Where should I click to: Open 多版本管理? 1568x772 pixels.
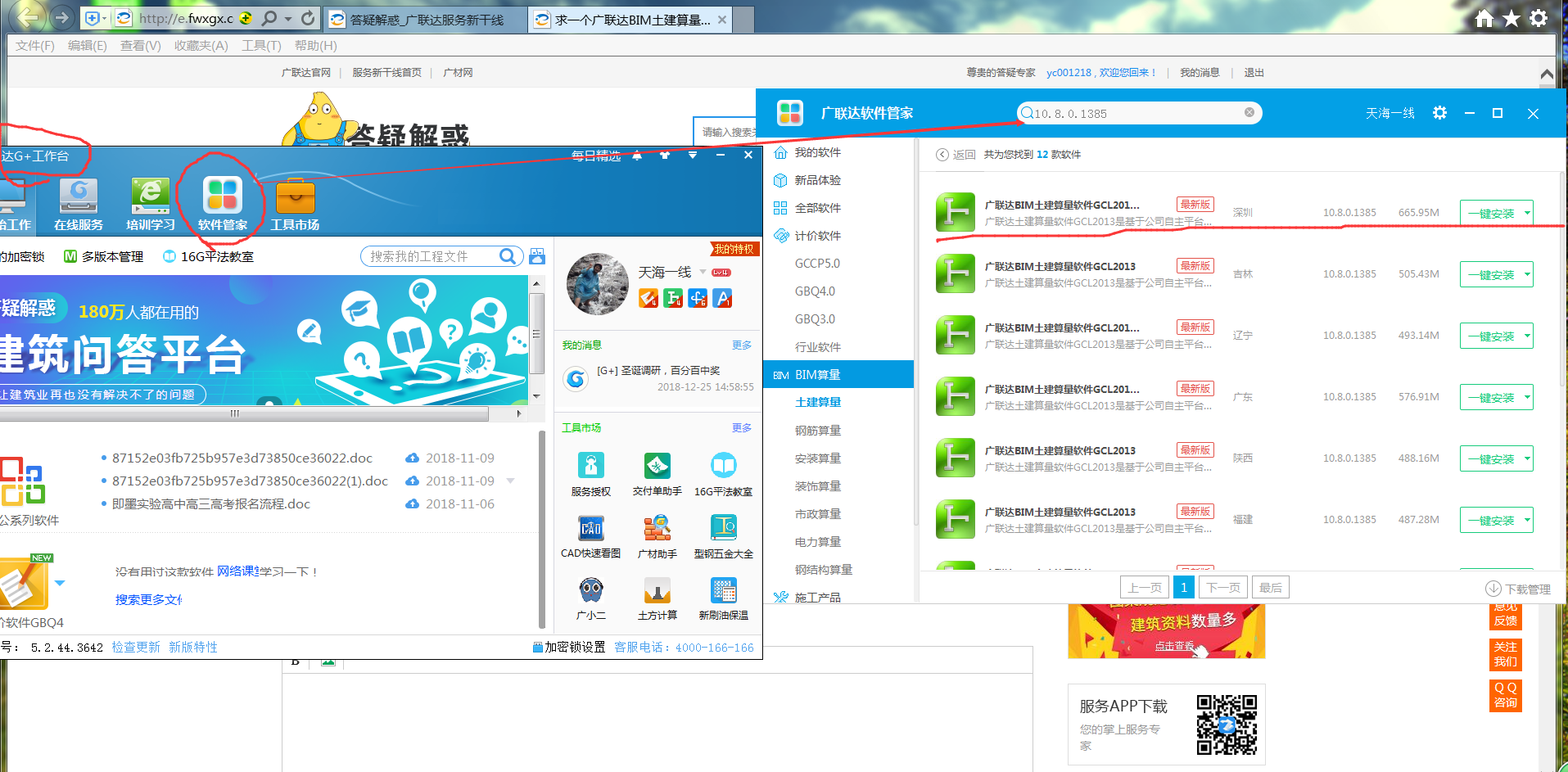coord(103,256)
